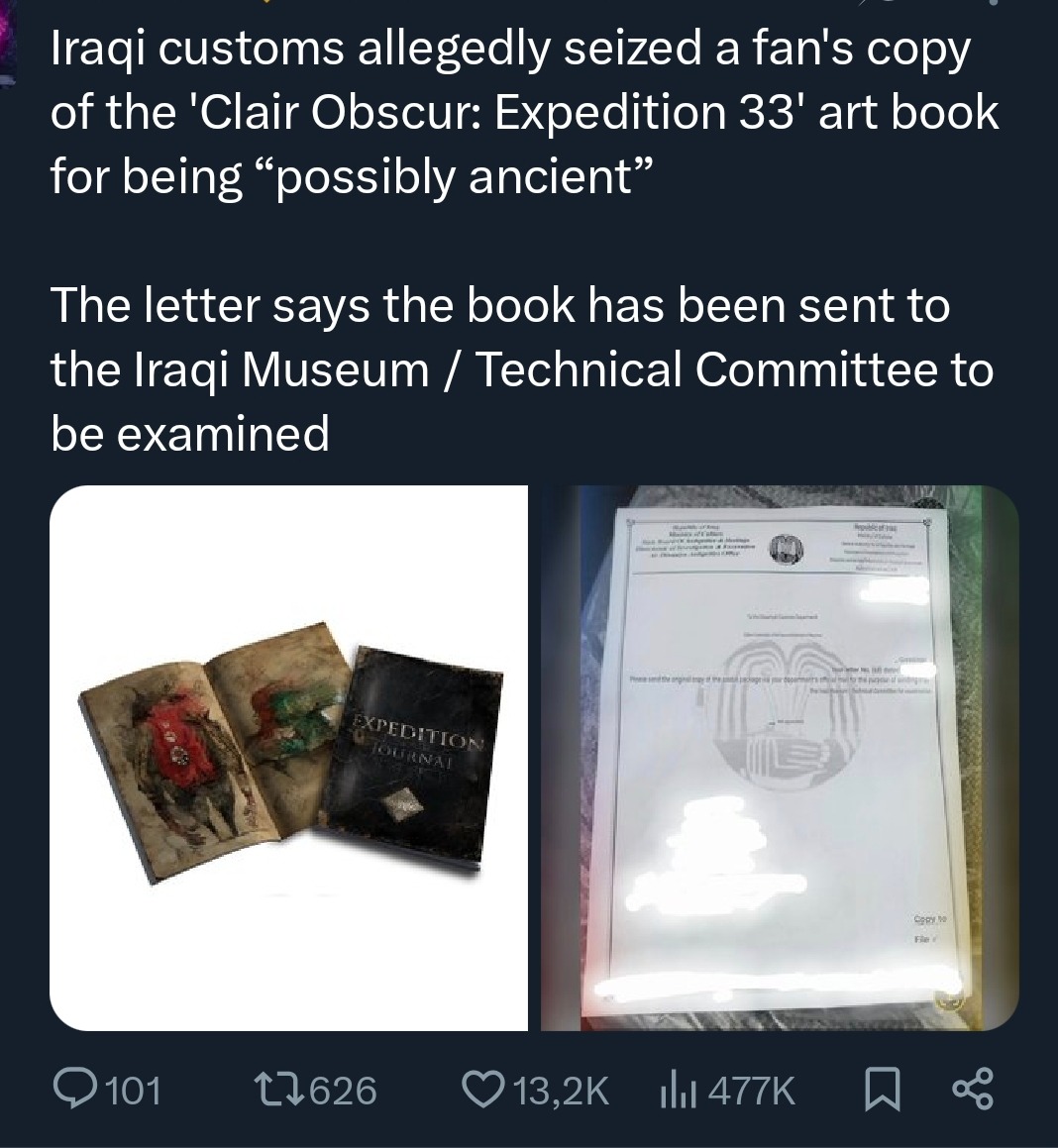Open the photo of the seized customs letter
The height and width of the screenshot is (1148, 1058).
pyautogui.click(x=779, y=755)
